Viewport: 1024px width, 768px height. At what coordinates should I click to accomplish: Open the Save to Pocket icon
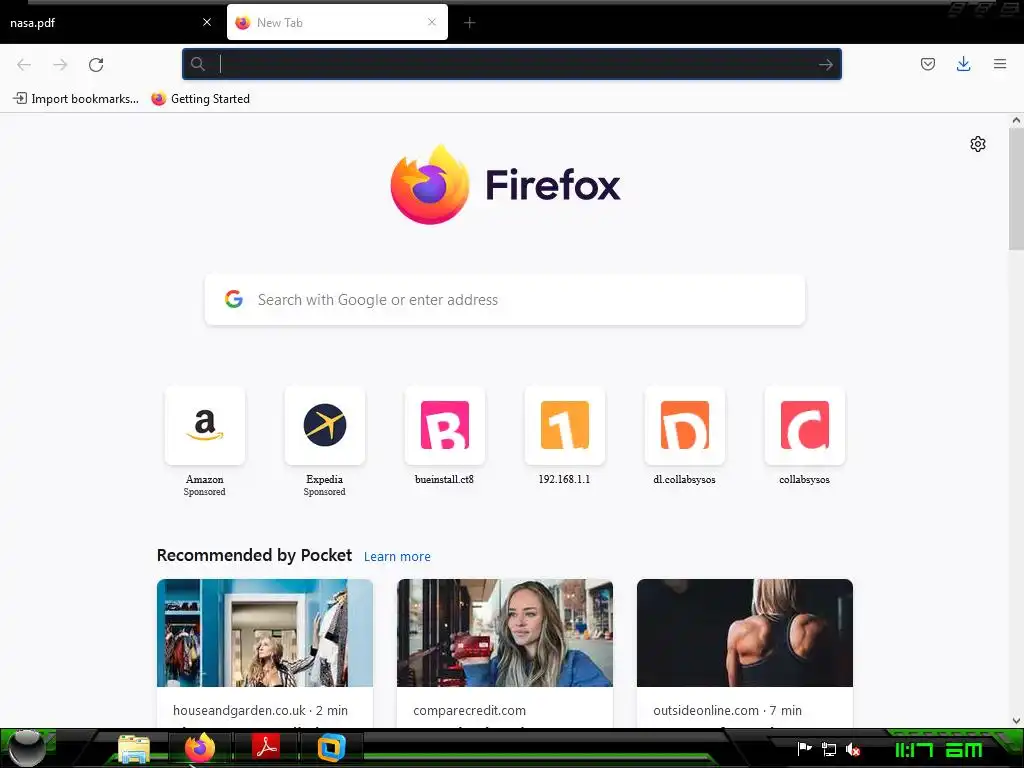pos(927,64)
